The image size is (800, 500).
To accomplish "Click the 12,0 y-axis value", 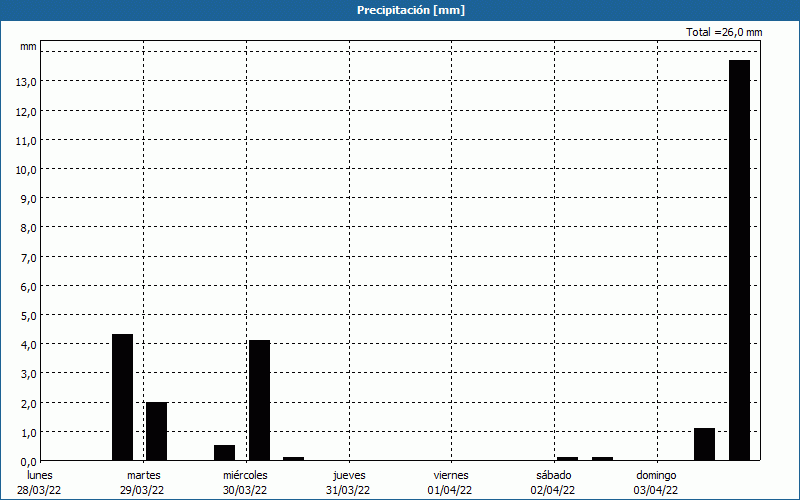I will [x=26, y=111].
